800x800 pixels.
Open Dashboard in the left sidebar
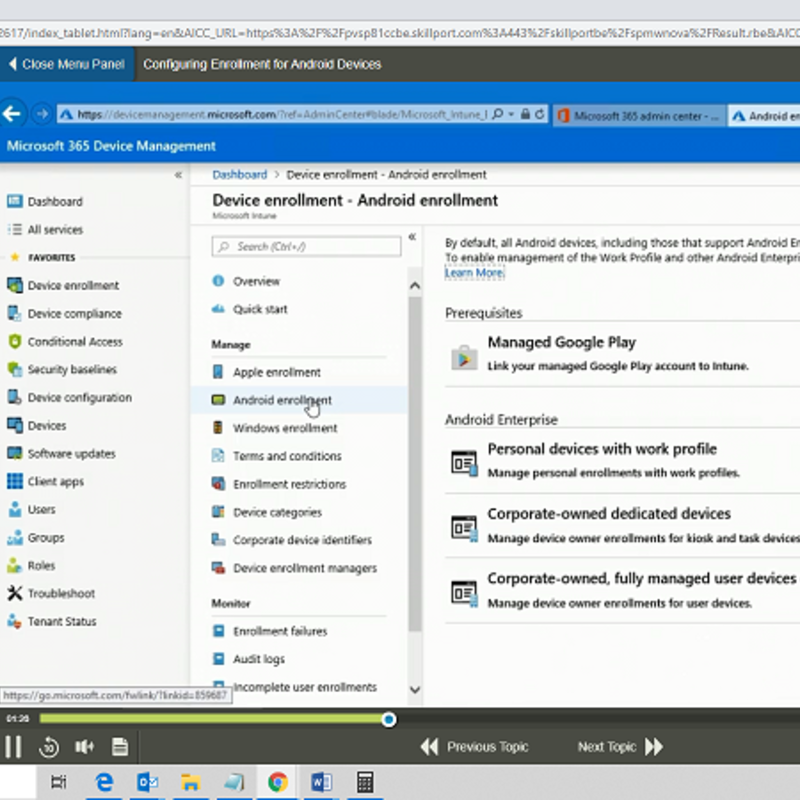[45, 202]
